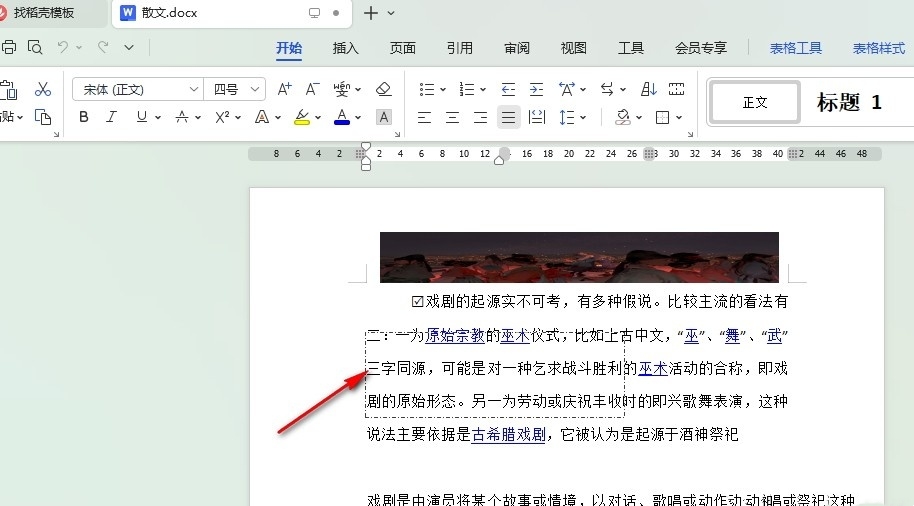Screen dimensions: 914x506
Task: Apply character shading icon
Action: [x=384, y=117]
